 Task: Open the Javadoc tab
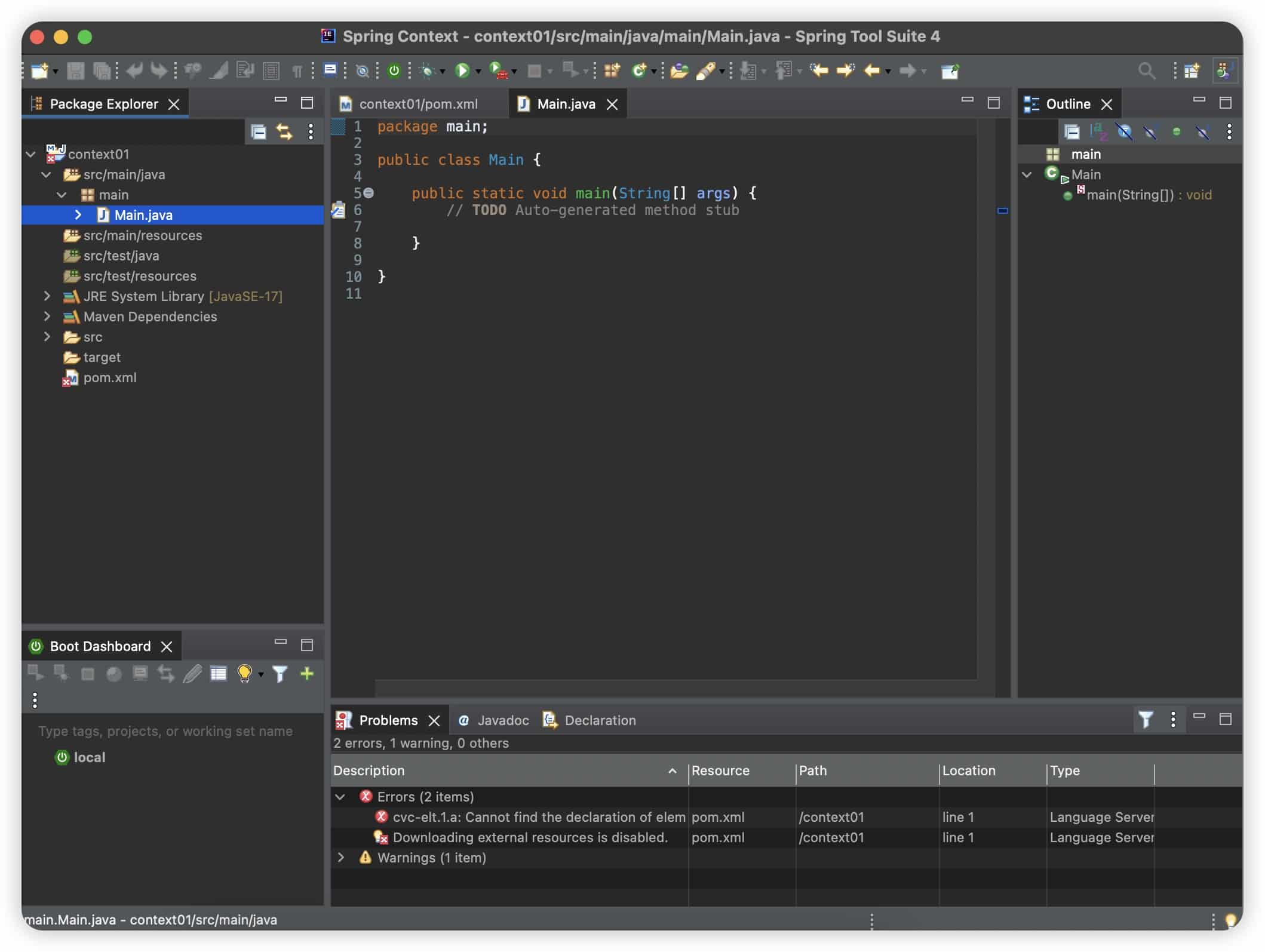[x=493, y=720]
